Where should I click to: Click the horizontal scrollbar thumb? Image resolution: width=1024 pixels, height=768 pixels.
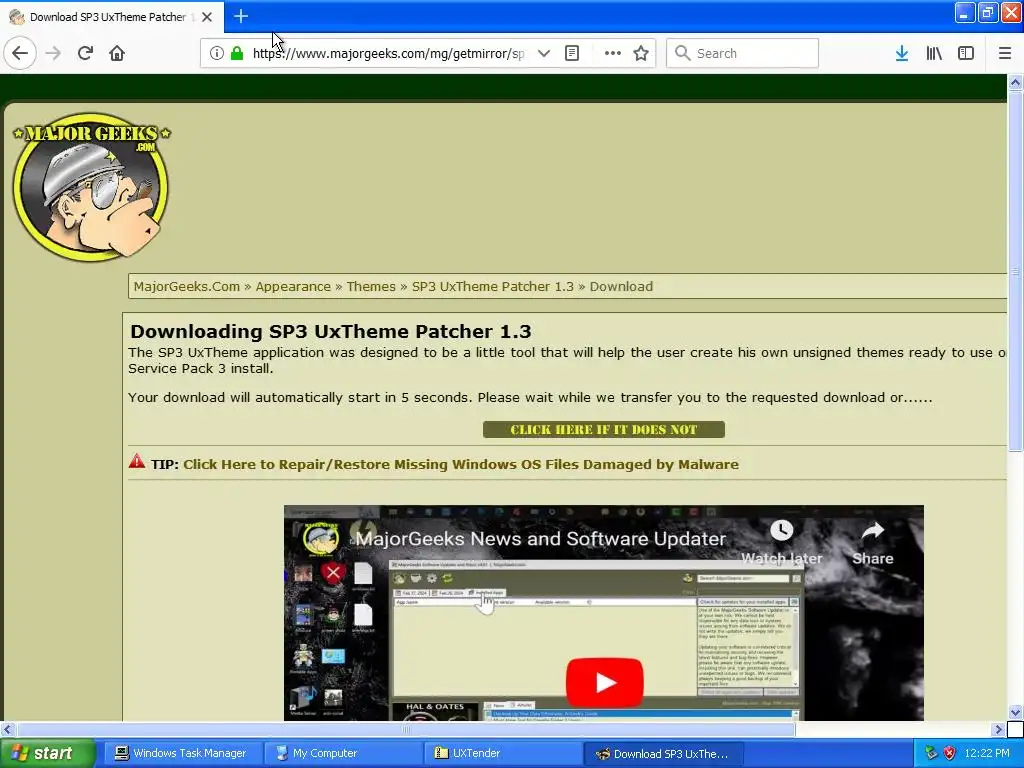[x=406, y=729]
